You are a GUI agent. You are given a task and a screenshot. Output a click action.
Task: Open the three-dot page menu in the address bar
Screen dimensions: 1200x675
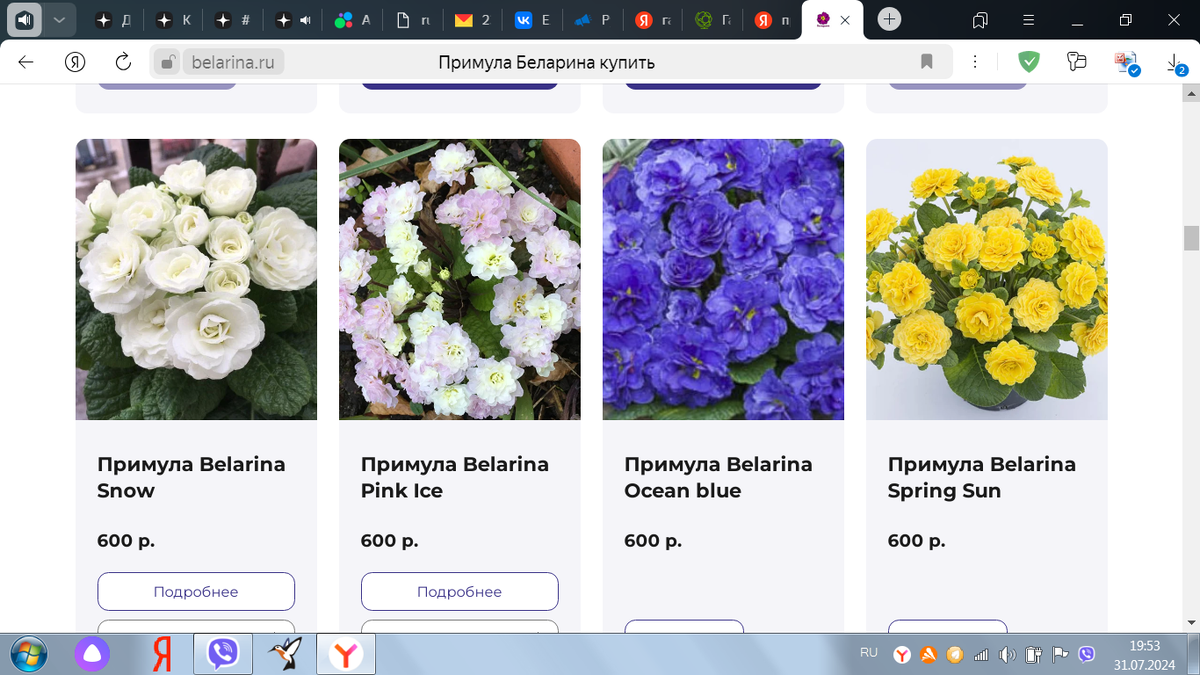click(x=975, y=62)
